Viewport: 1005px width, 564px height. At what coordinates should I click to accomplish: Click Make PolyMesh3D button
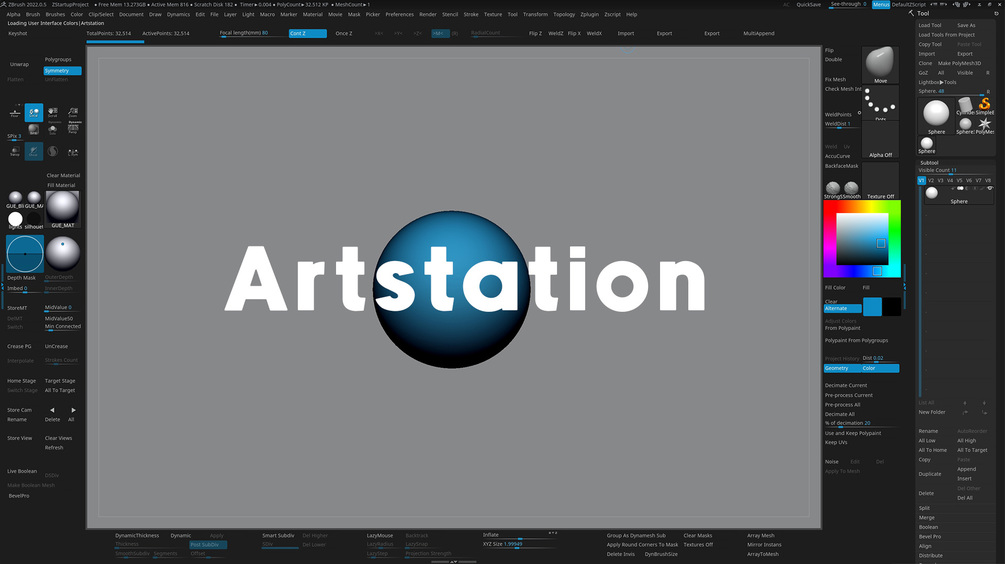(959, 63)
